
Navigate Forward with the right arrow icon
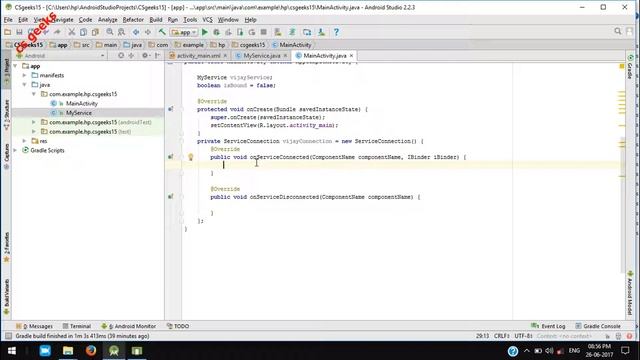coord(148,32)
